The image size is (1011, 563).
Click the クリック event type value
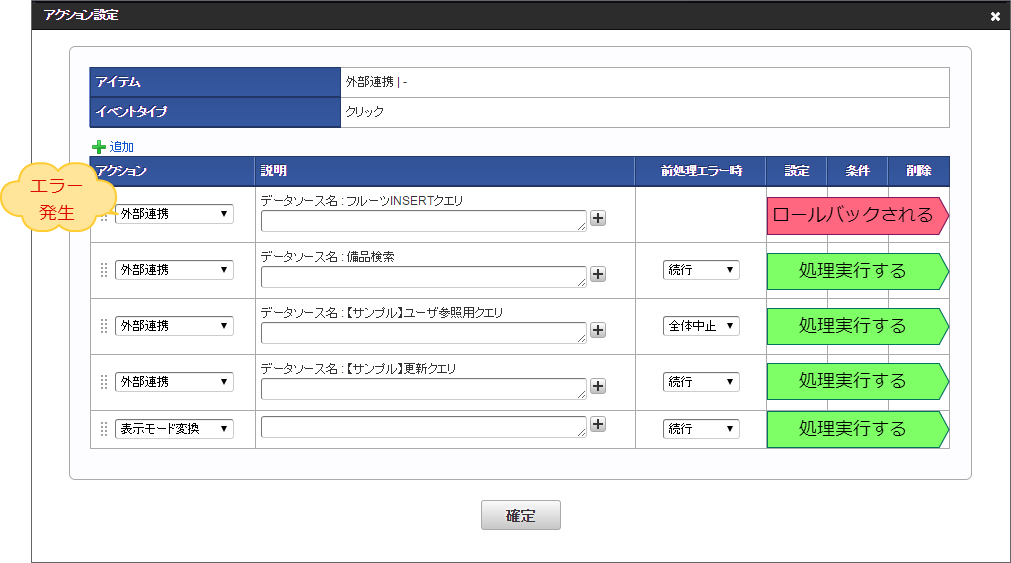tap(364, 112)
